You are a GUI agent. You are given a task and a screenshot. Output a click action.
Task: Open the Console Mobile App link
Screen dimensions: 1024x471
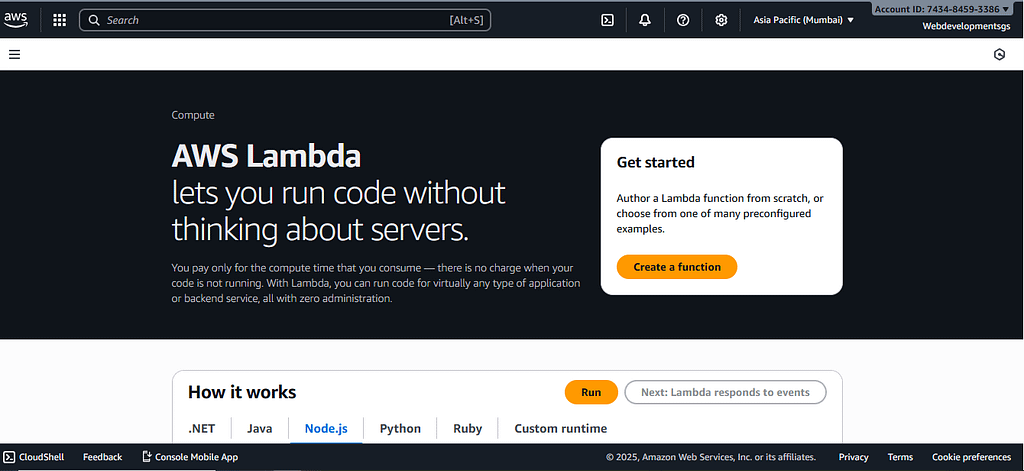coord(190,457)
